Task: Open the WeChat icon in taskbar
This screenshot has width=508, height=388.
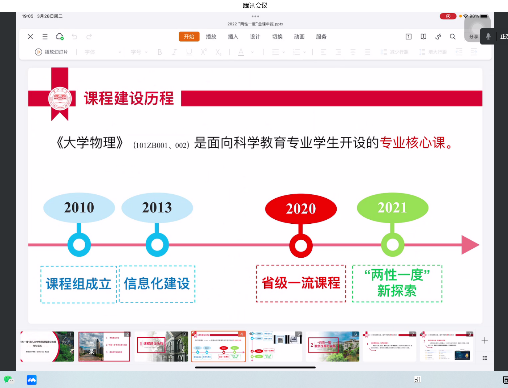Action: tap(8, 380)
